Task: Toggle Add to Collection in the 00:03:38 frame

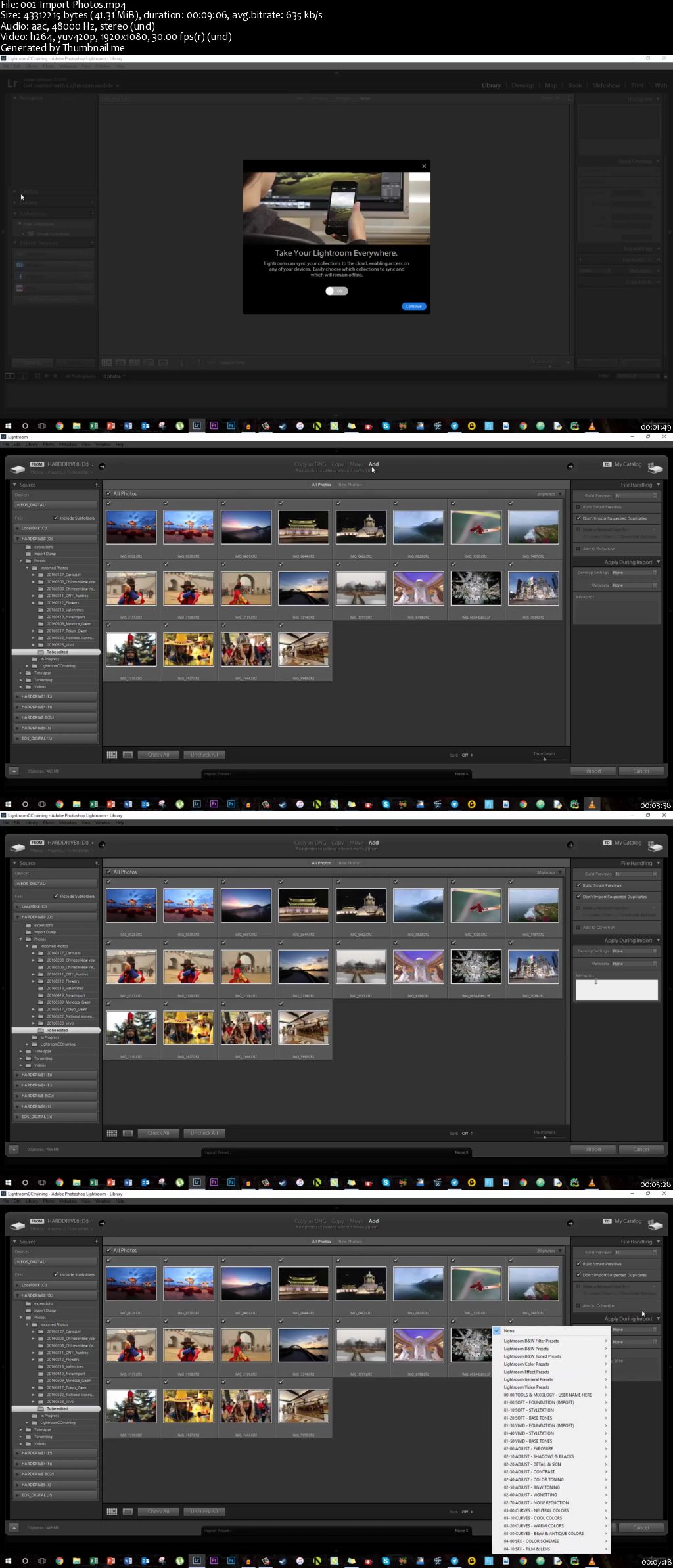Action: point(578,549)
